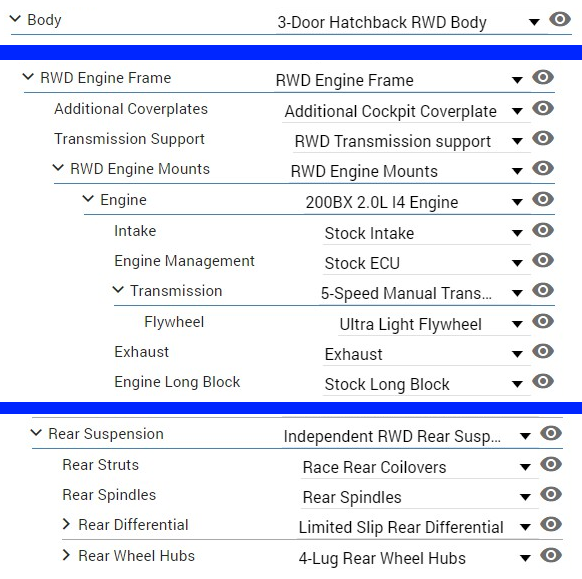Click the Rear Spindles label
Viewport: 582px width, 579px height.
click(109, 495)
